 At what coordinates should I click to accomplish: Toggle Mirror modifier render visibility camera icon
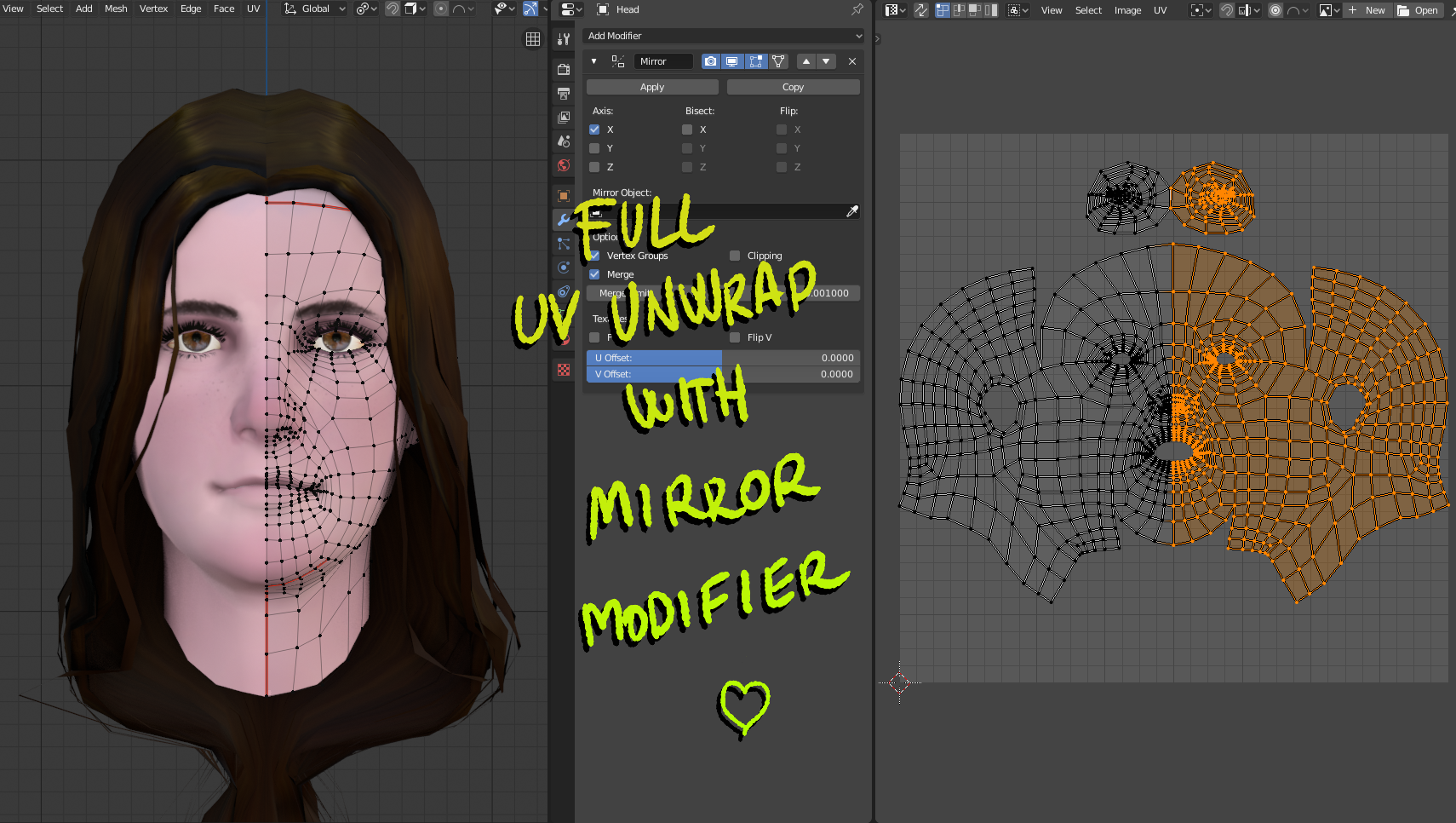coord(710,61)
